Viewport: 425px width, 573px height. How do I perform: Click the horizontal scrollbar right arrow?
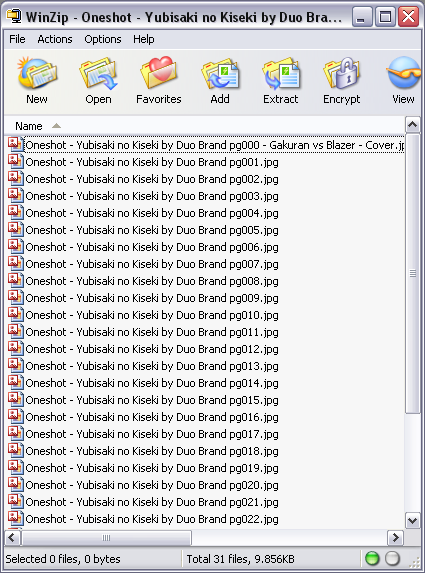coord(395,538)
